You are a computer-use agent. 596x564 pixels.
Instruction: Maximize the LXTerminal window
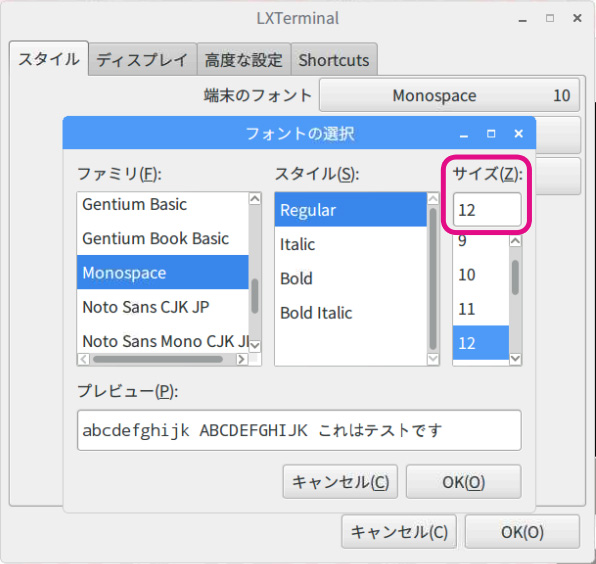pos(550,18)
